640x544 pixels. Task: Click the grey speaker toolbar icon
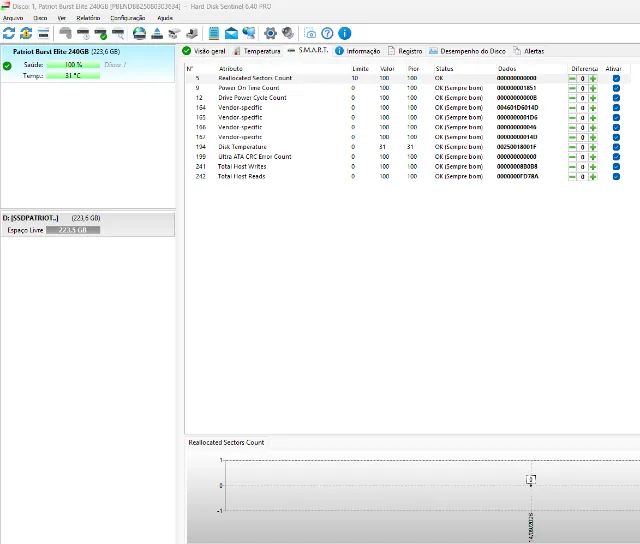tap(288, 33)
